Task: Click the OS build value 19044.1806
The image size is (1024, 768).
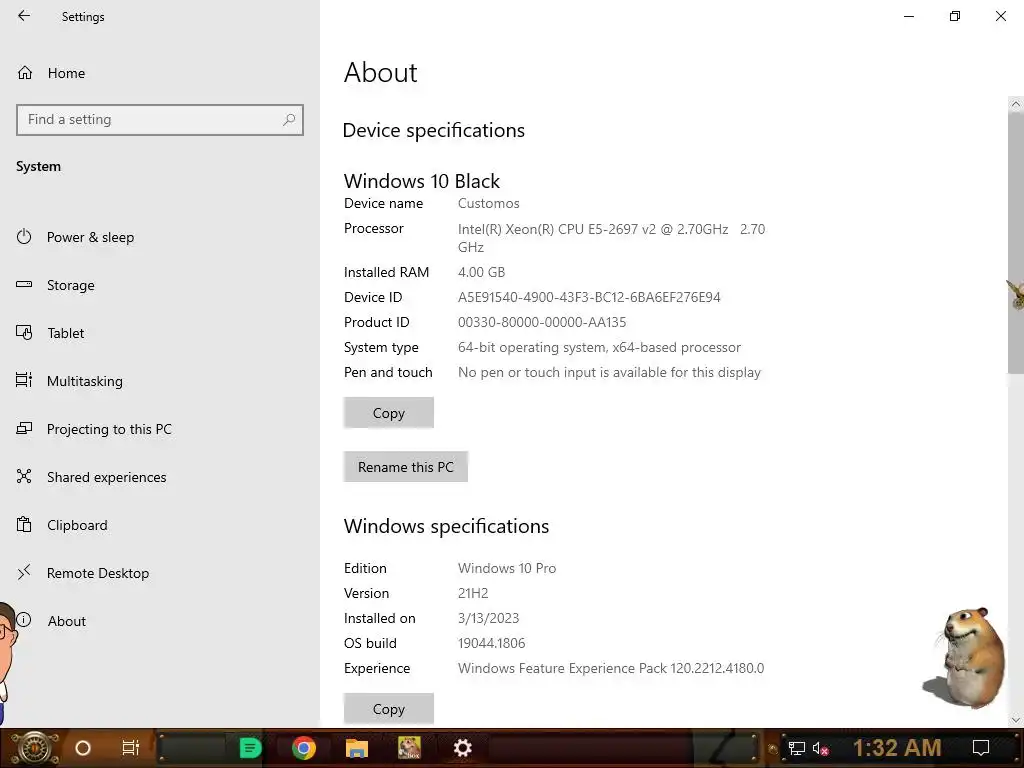Action: click(491, 643)
